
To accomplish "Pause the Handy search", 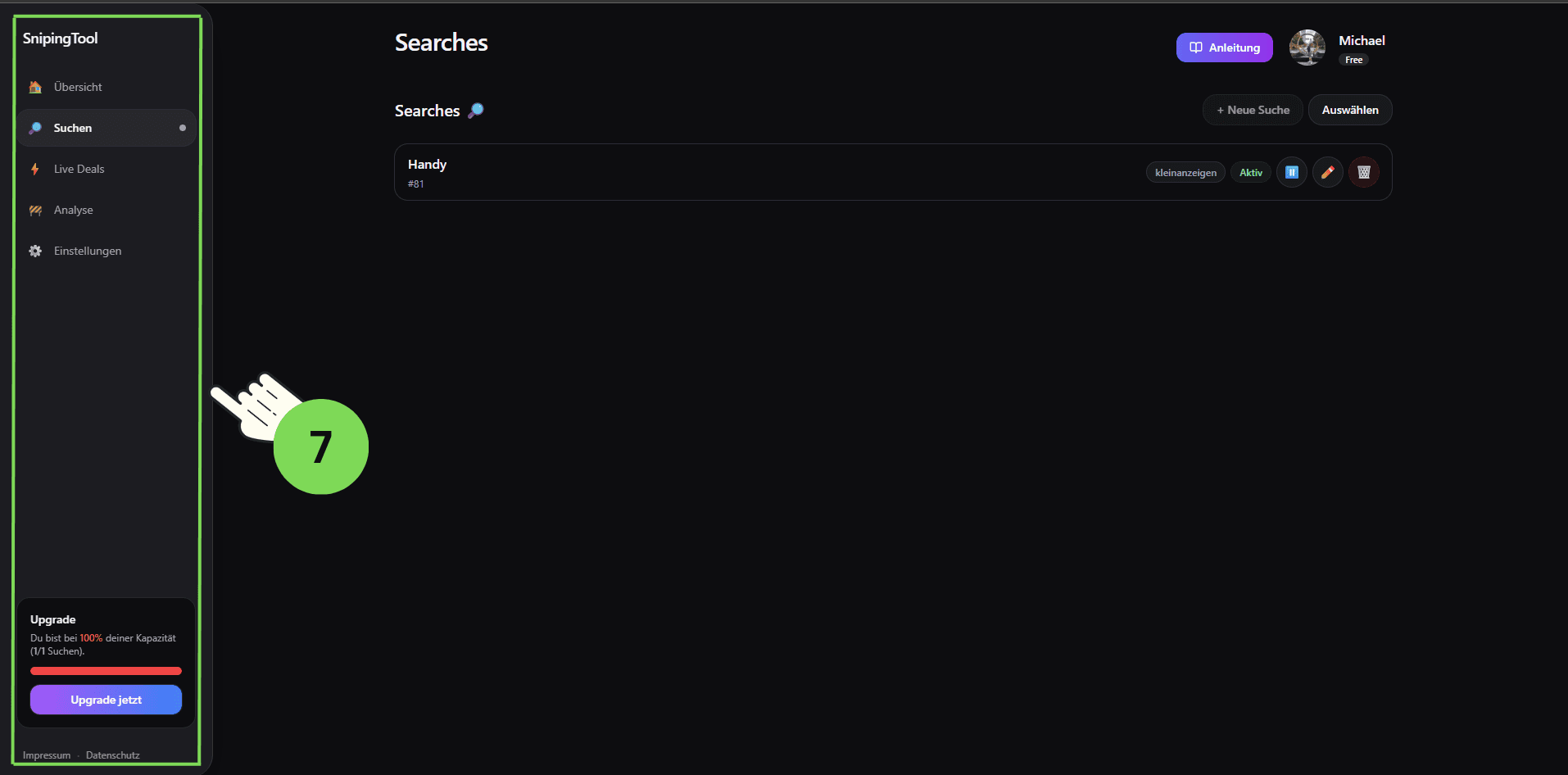I will [x=1292, y=172].
